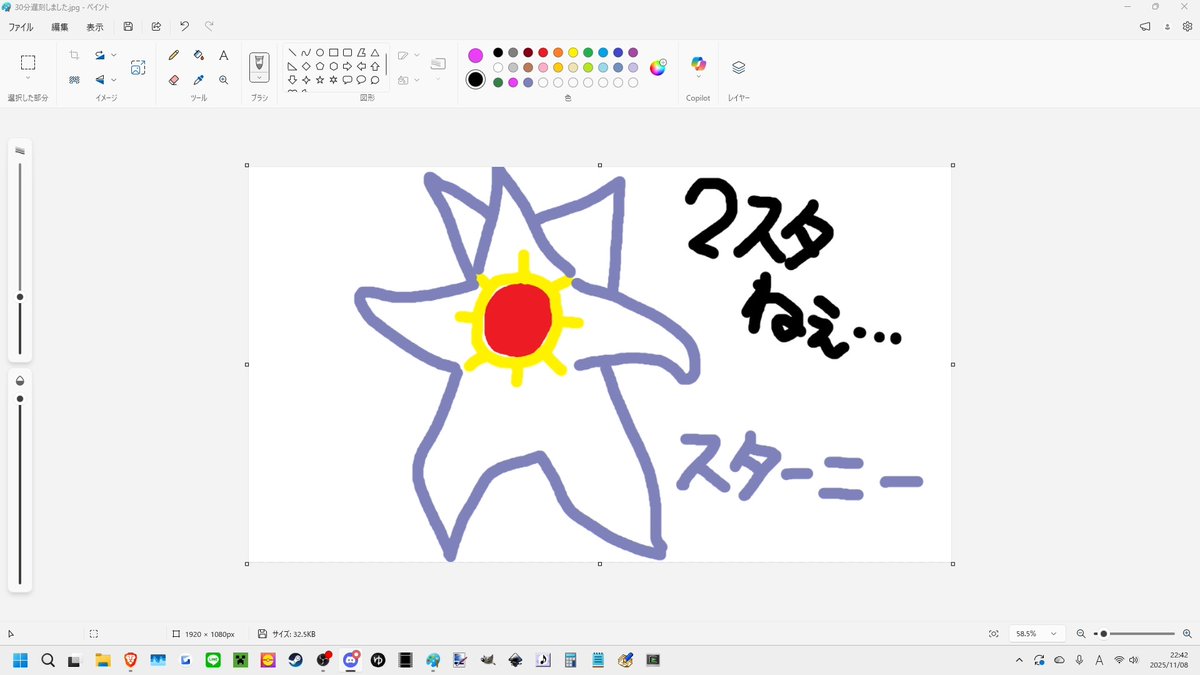Viewport: 1200px width, 675px height.
Task: Zoom in with the plus magnifier
Action: click(1187, 634)
